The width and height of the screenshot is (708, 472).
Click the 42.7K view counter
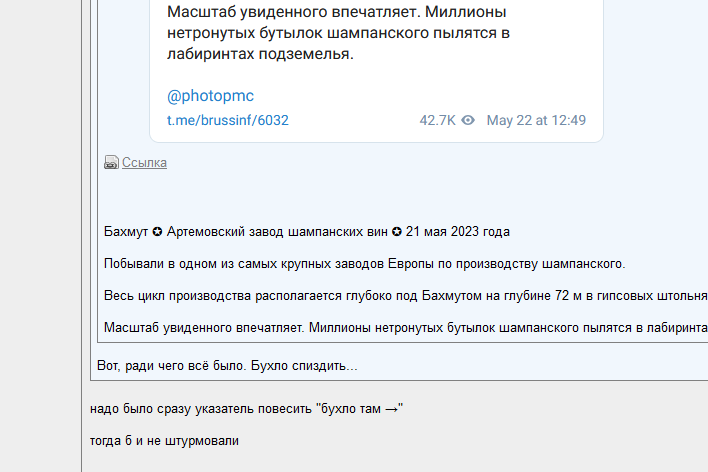point(437,120)
